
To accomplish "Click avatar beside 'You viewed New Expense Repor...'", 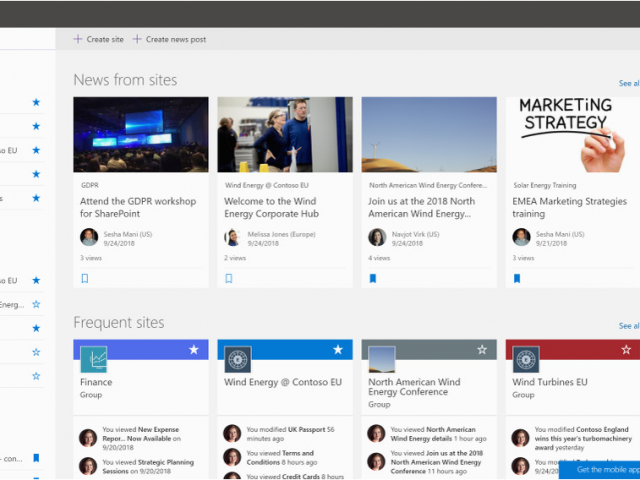I will 88,438.
